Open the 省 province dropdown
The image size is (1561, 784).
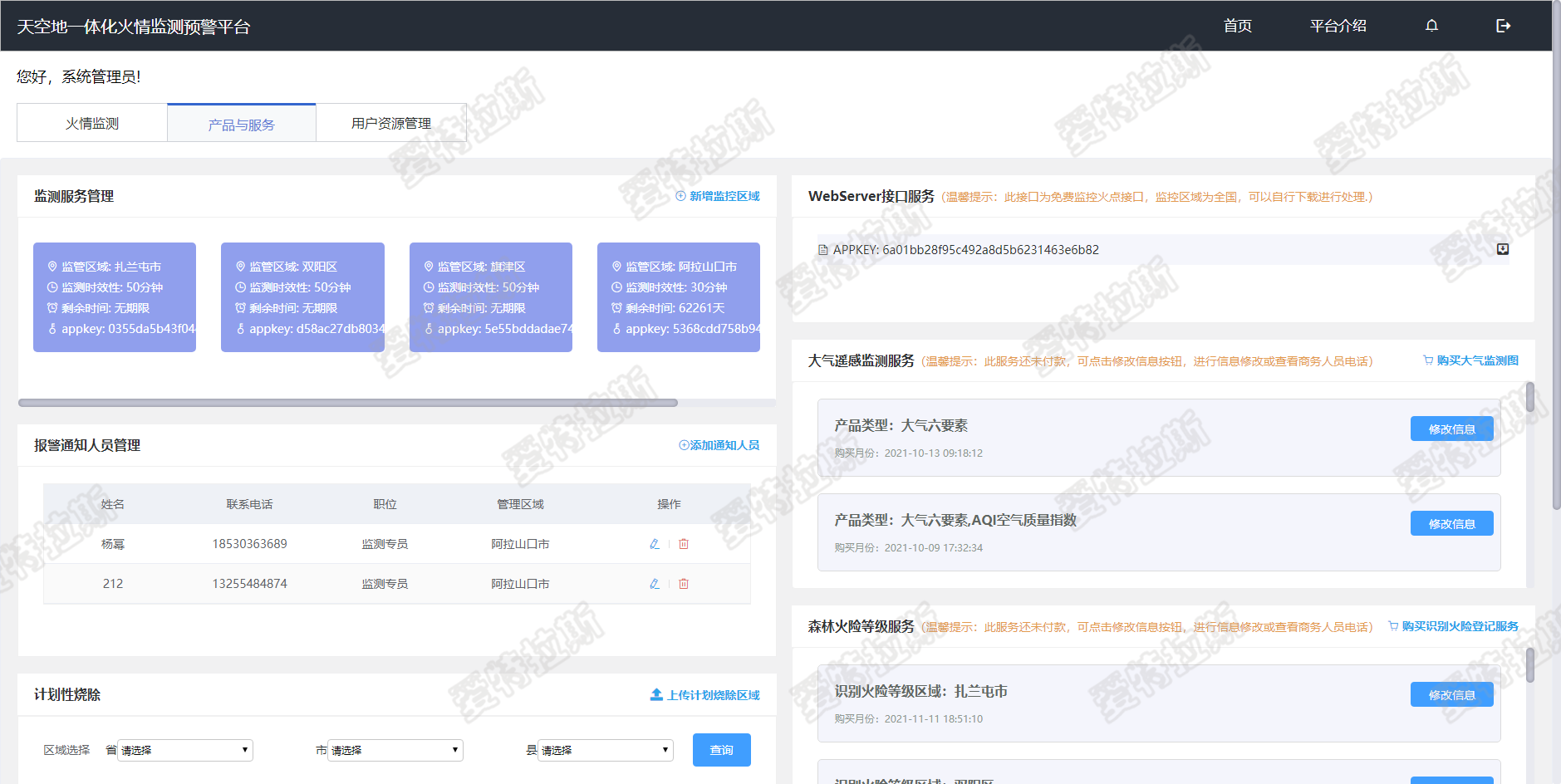184,750
